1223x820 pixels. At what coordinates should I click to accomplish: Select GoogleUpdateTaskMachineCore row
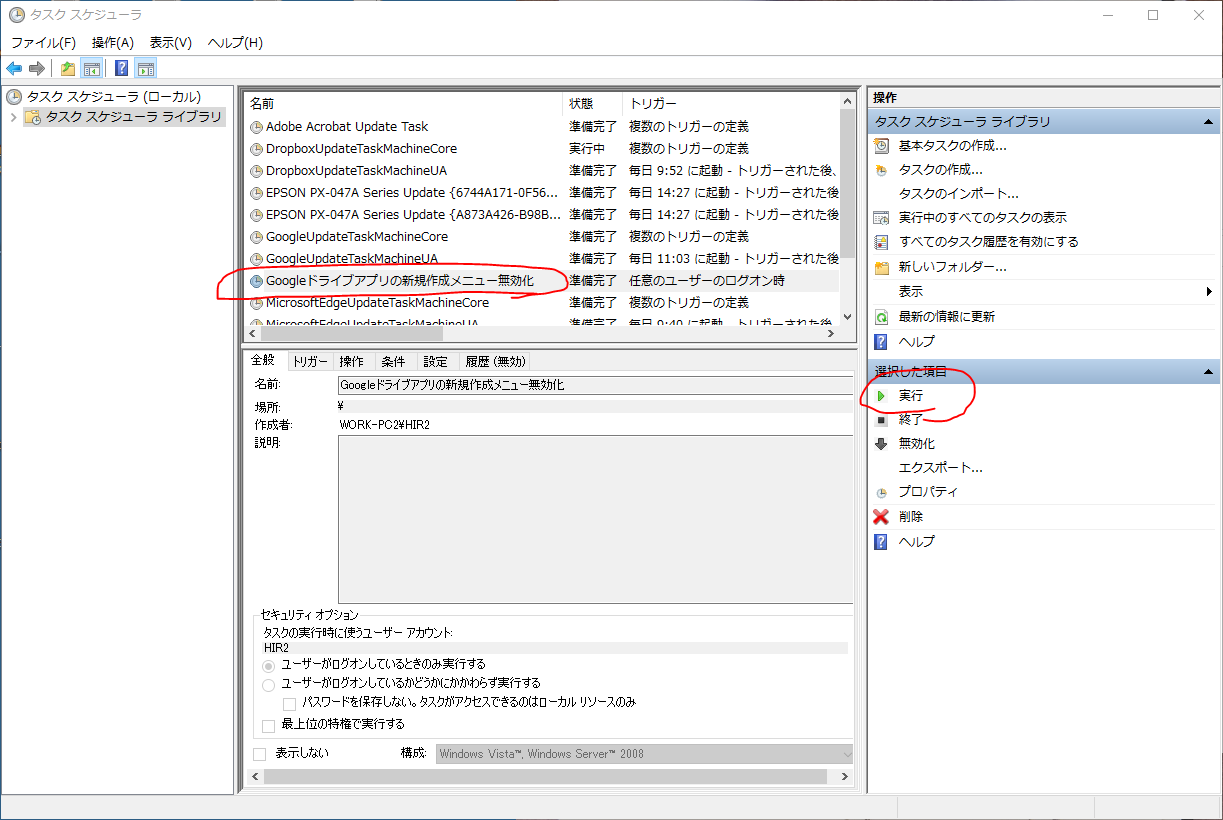tap(357, 236)
